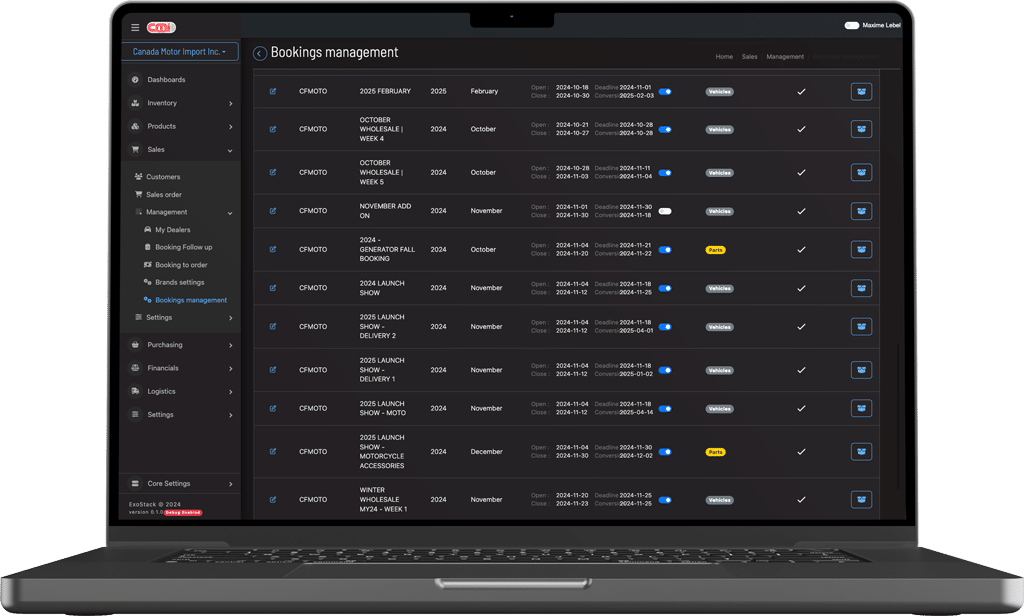The image size is (1024, 616).
Task: Open box action for LAUNCH SHOW DELIVERY 1
Action: pos(861,370)
